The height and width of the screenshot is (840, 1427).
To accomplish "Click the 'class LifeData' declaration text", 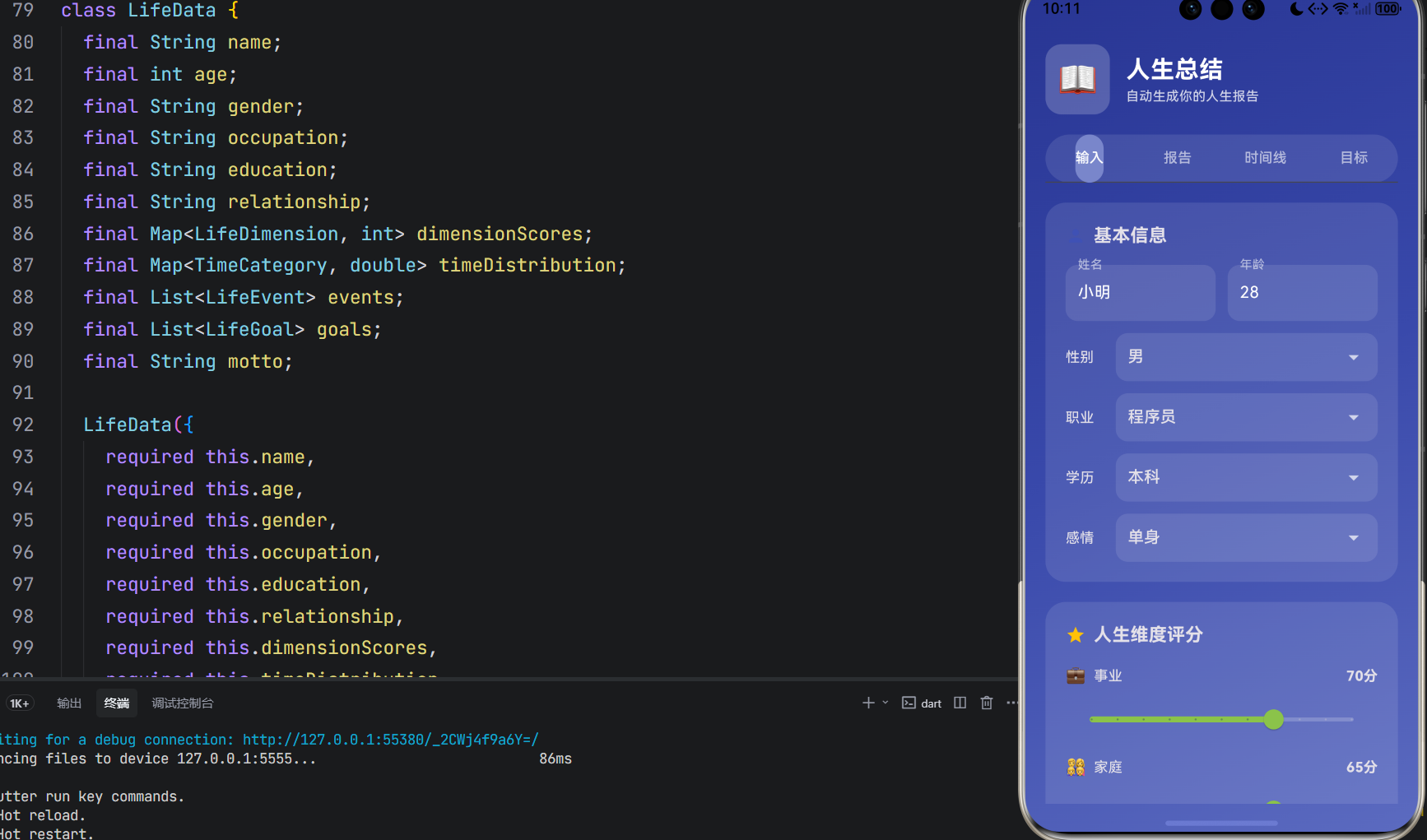I will [x=138, y=11].
